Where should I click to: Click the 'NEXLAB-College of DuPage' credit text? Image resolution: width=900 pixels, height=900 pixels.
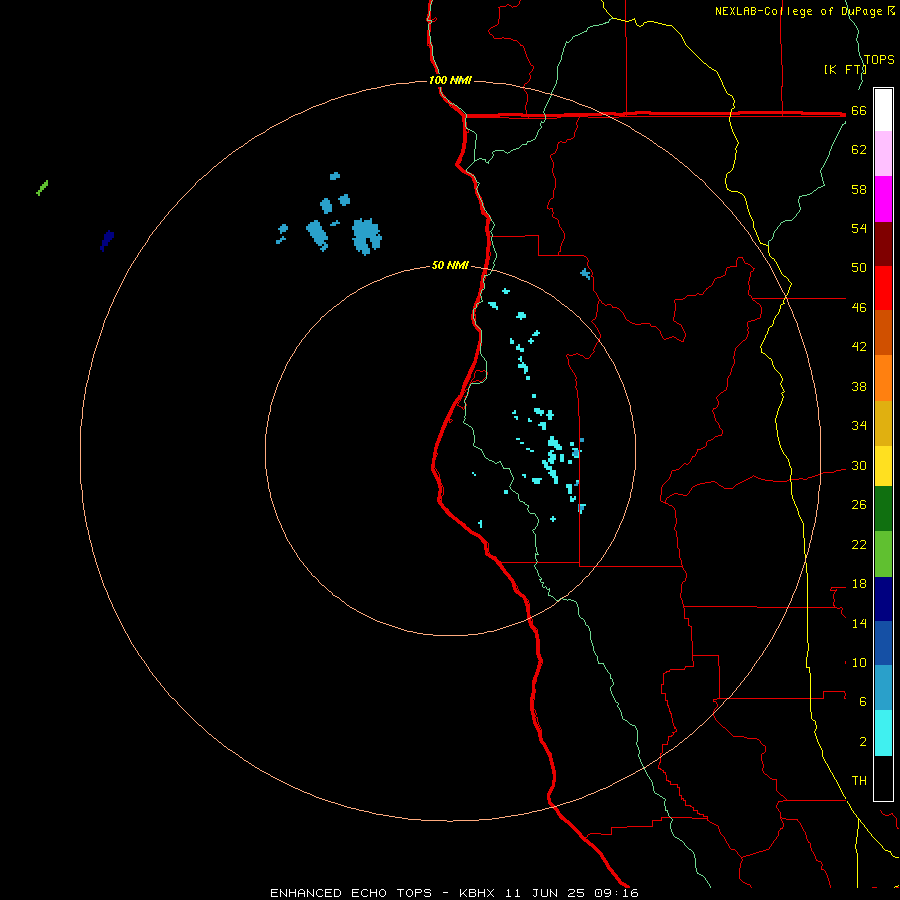pyautogui.click(x=800, y=11)
